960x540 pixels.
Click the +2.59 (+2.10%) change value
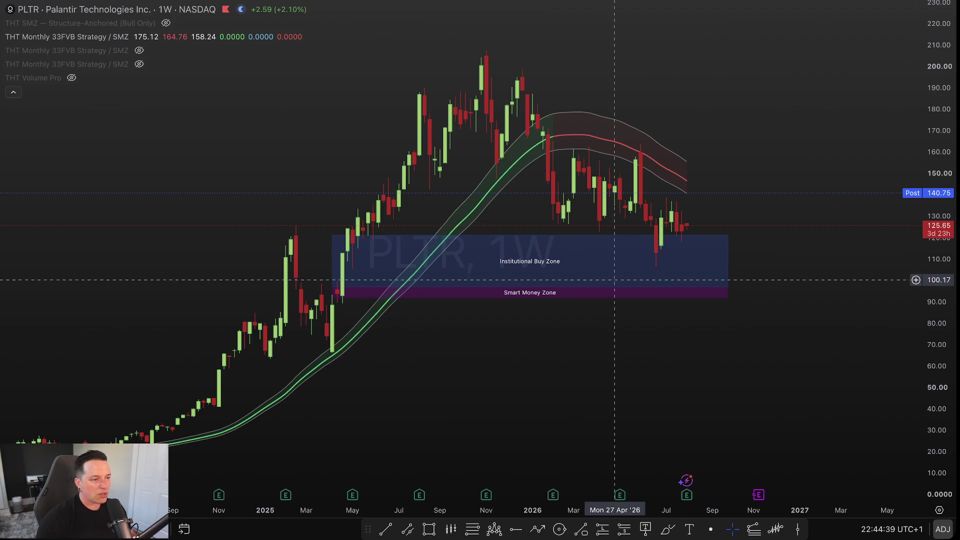279,9
